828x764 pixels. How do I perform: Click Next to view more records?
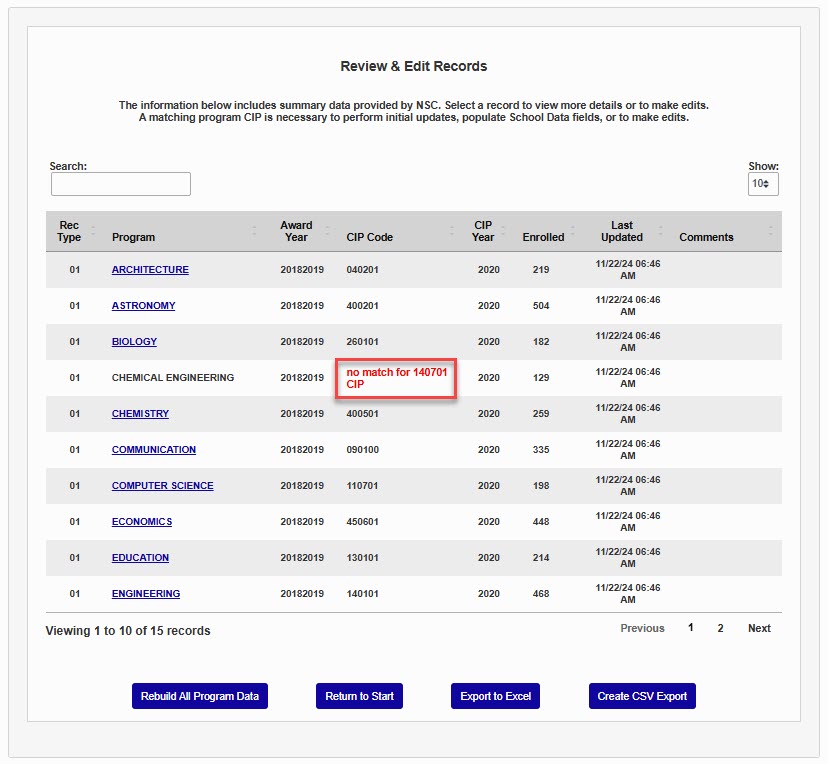click(x=759, y=628)
